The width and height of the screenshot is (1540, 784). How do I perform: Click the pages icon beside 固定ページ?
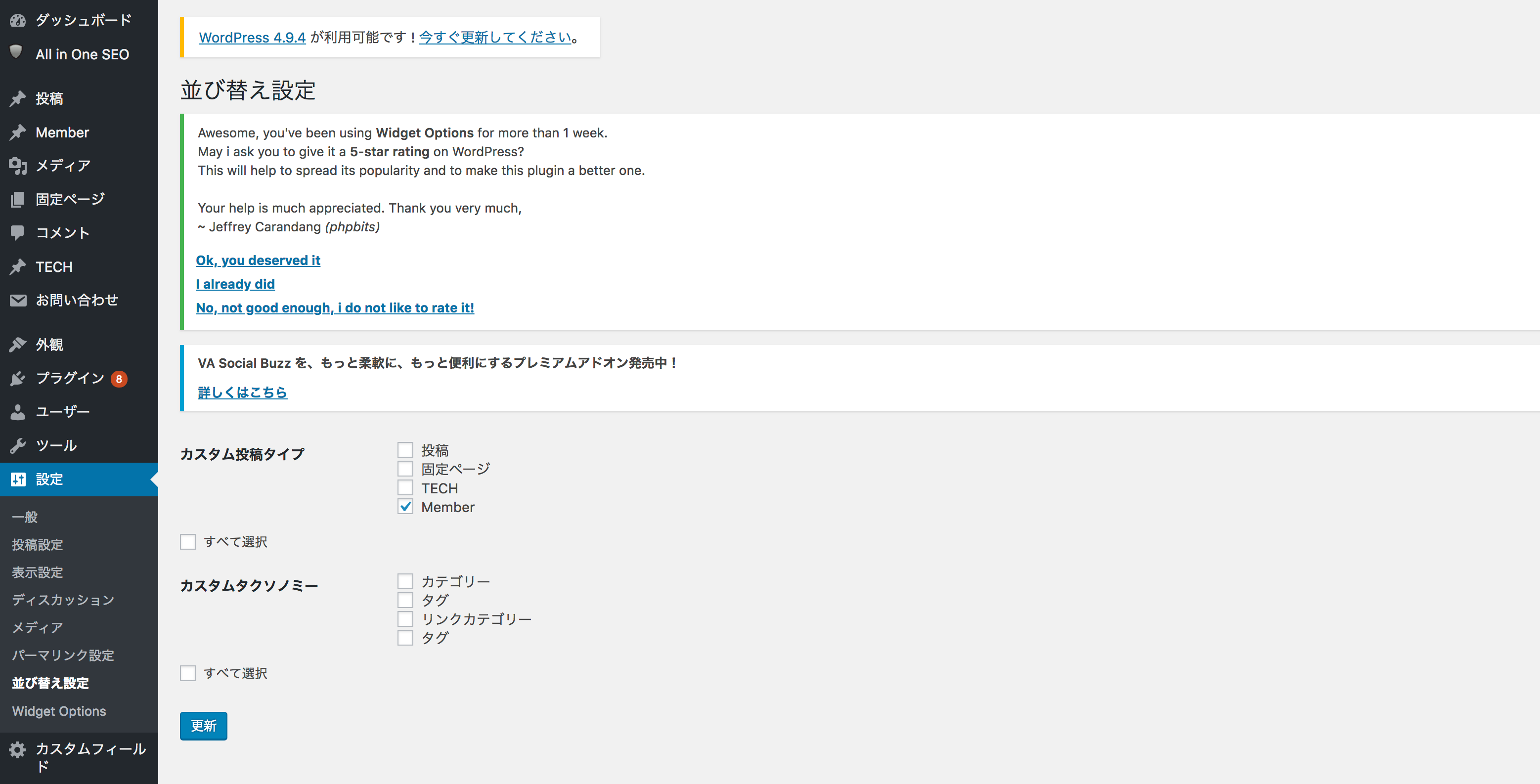(x=18, y=199)
